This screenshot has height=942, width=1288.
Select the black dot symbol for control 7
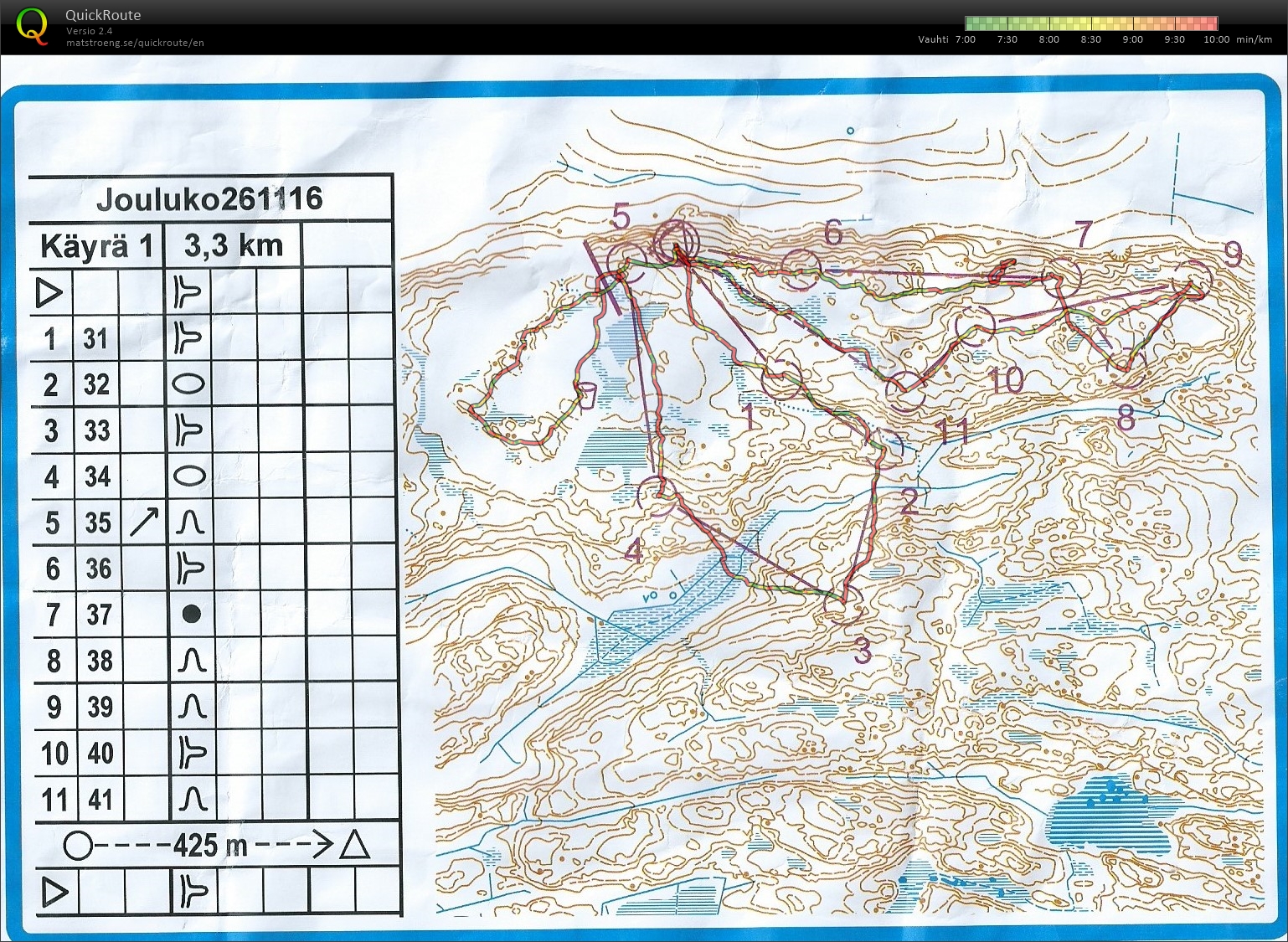pos(191,615)
